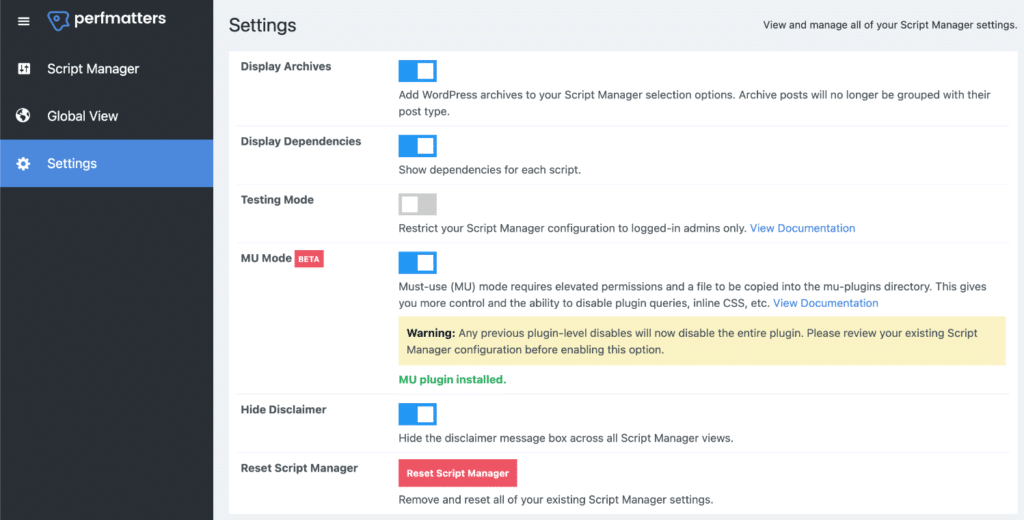The image size is (1024, 520).
Task: Click the perfmatters logo
Action: (x=107, y=20)
